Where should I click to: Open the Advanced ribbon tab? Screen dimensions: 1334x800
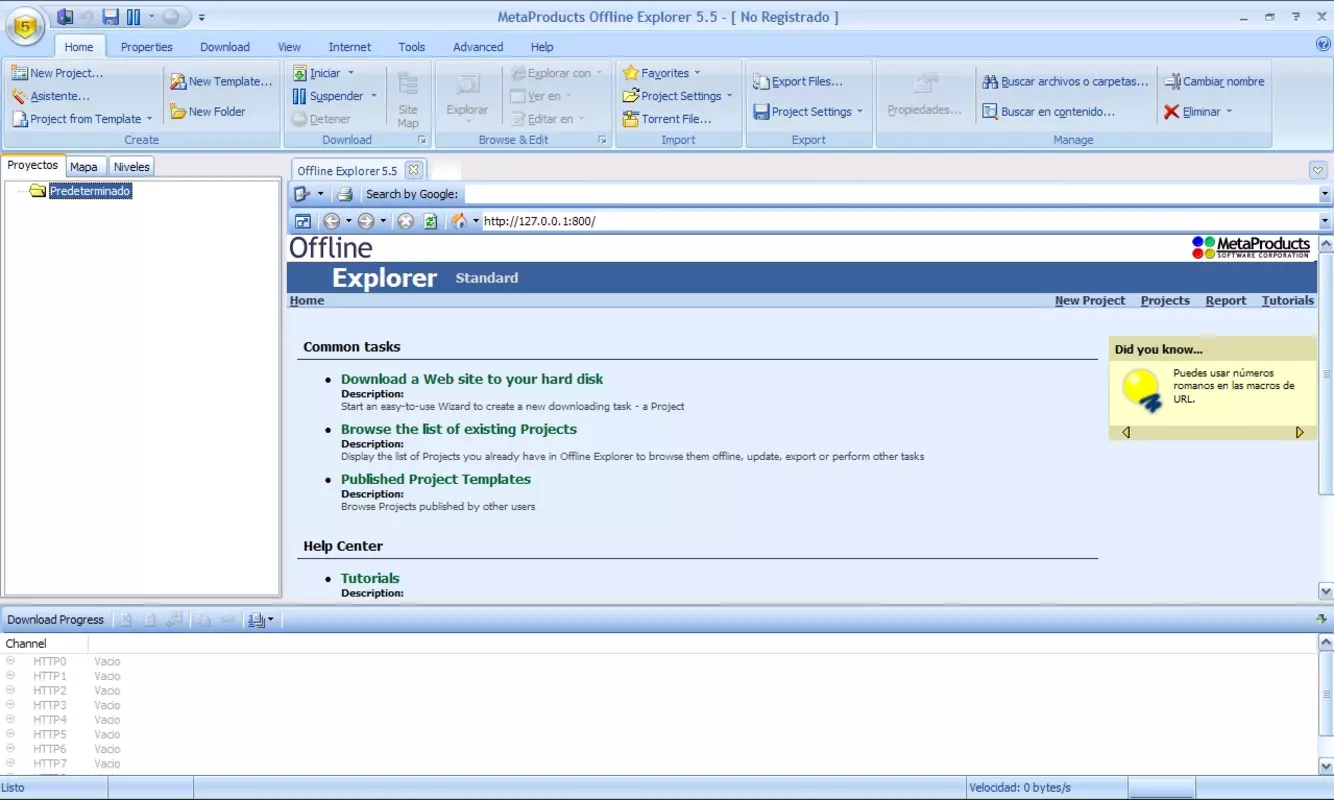tap(478, 47)
